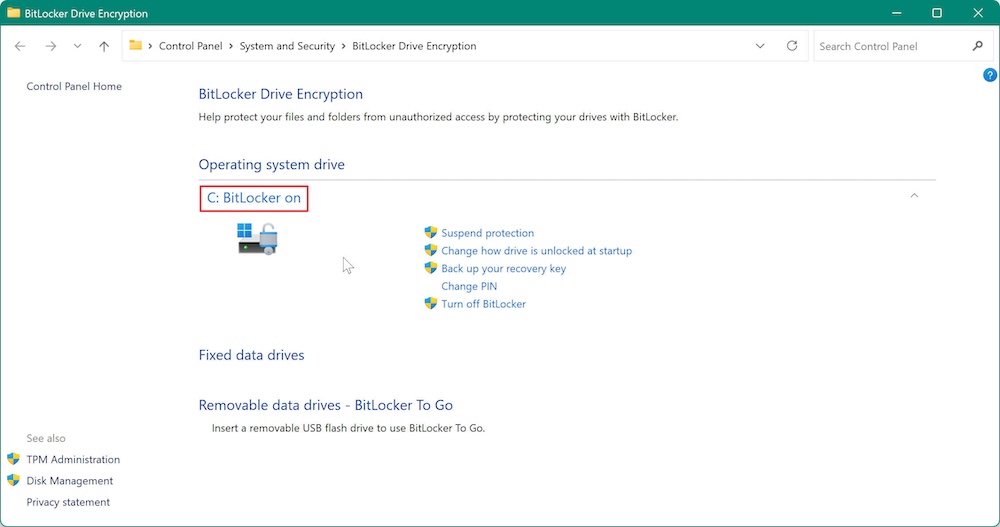Viewport: 1000px width, 527px height.
Task: Open Change how drive is unlocked at startup
Action: click(536, 251)
